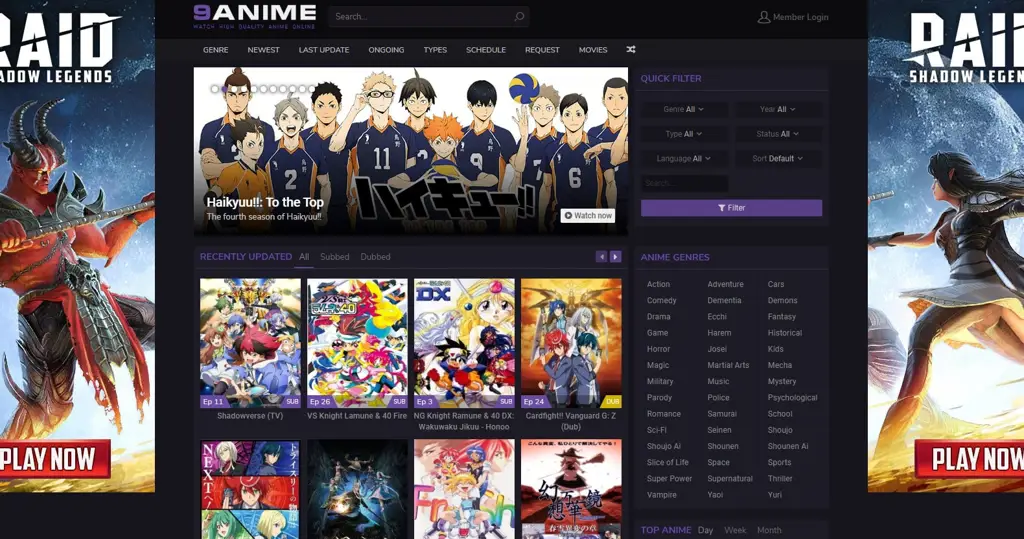Select the Horror genre

pos(658,349)
